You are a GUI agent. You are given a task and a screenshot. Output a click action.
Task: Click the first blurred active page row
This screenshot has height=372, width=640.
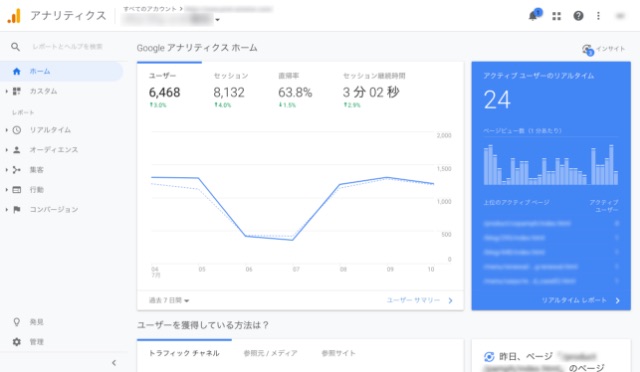551,224
